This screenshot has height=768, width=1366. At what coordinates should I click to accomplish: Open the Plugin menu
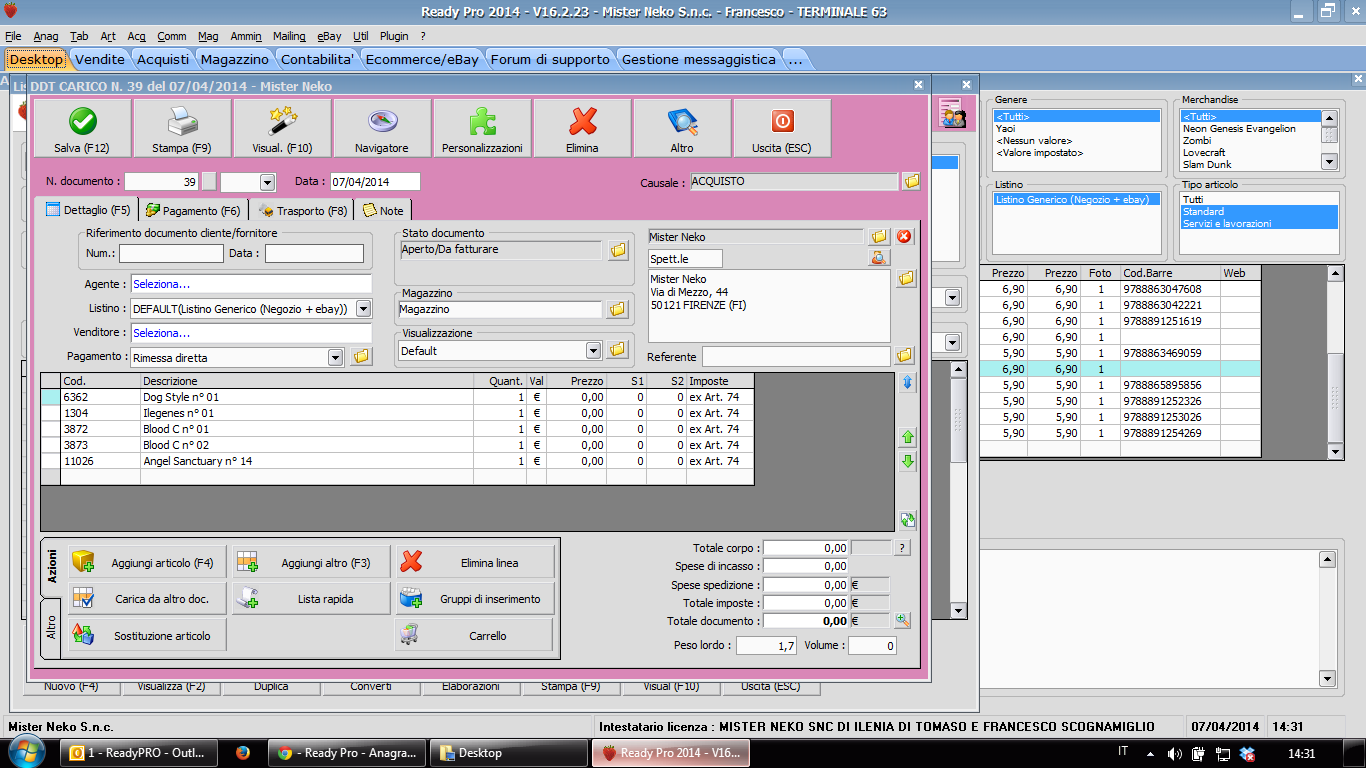[394, 36]
